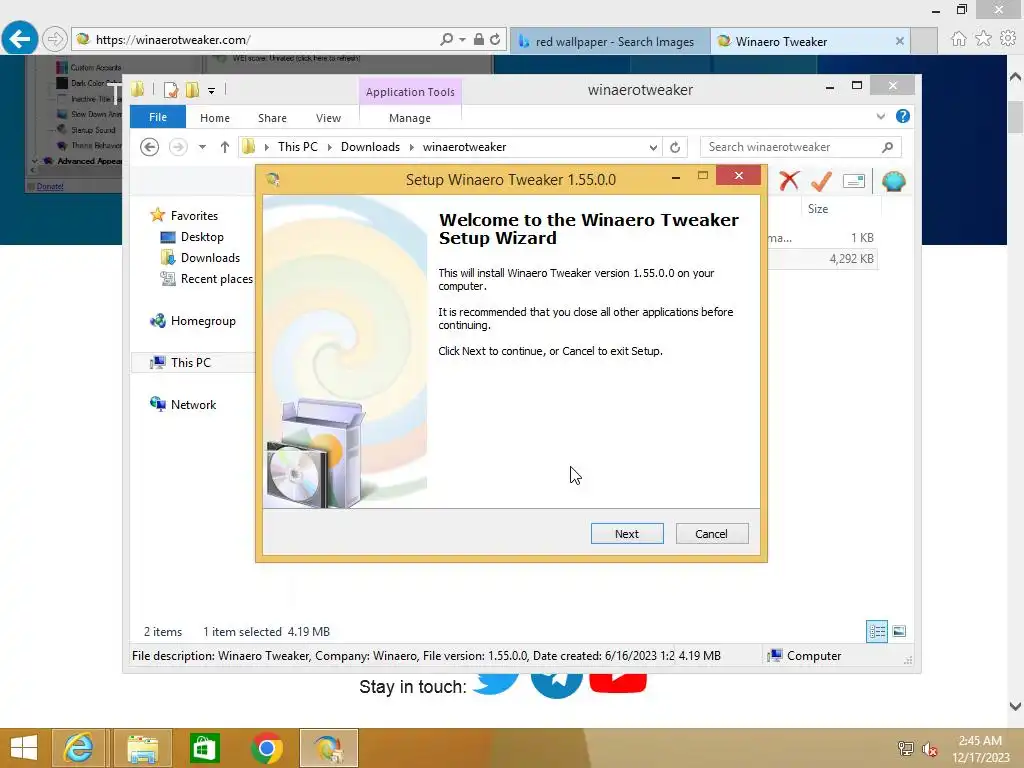The width and height of the screenshot is (1024, 768).
Task: Go back in Internet Explorer
Action: coord(20,39)
